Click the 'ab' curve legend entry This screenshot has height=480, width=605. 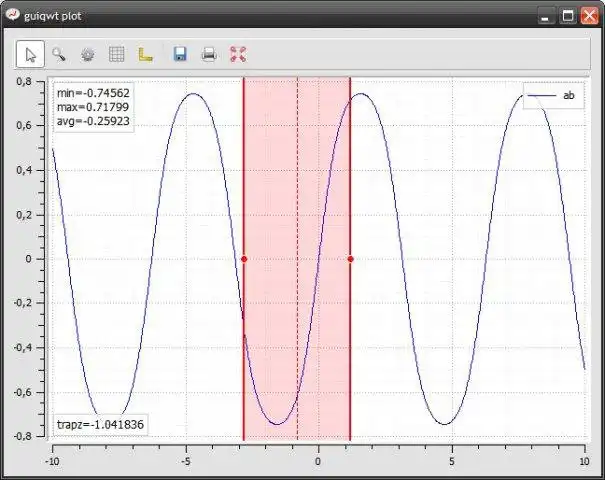coord(553,96)
